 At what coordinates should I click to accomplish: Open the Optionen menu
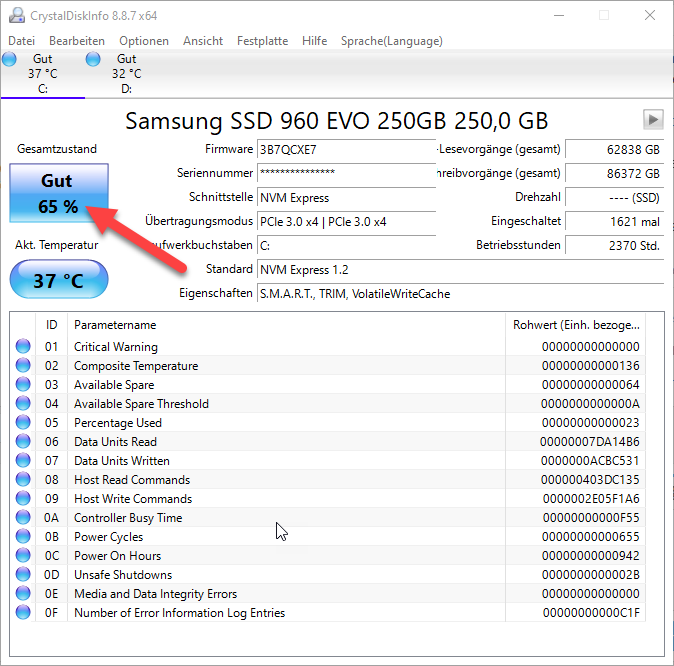[x=144, y=41]
